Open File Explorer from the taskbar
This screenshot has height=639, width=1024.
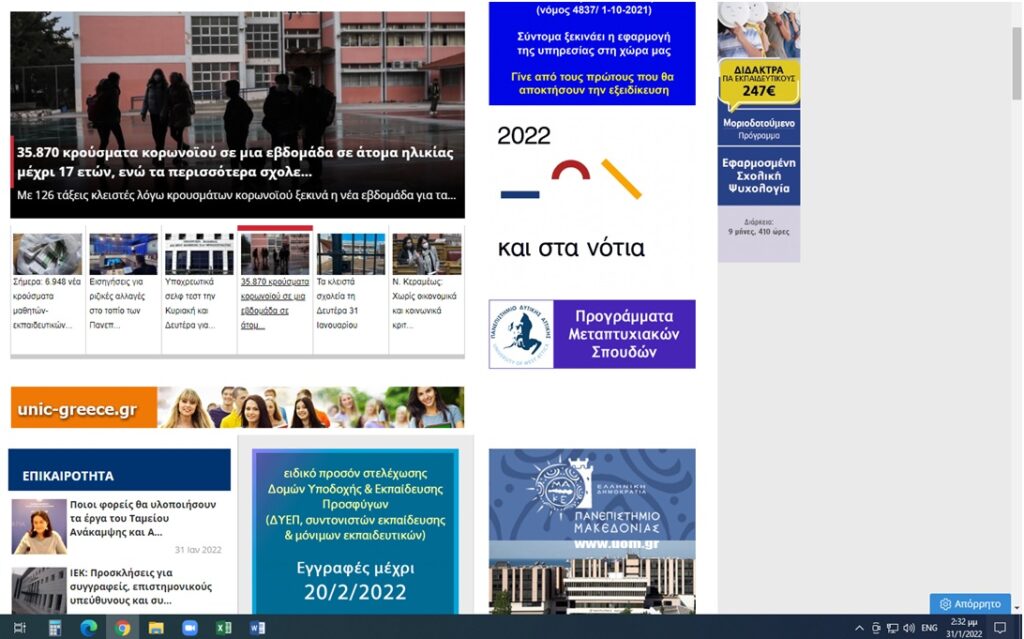pyautogui.click(x=156, y=628)
